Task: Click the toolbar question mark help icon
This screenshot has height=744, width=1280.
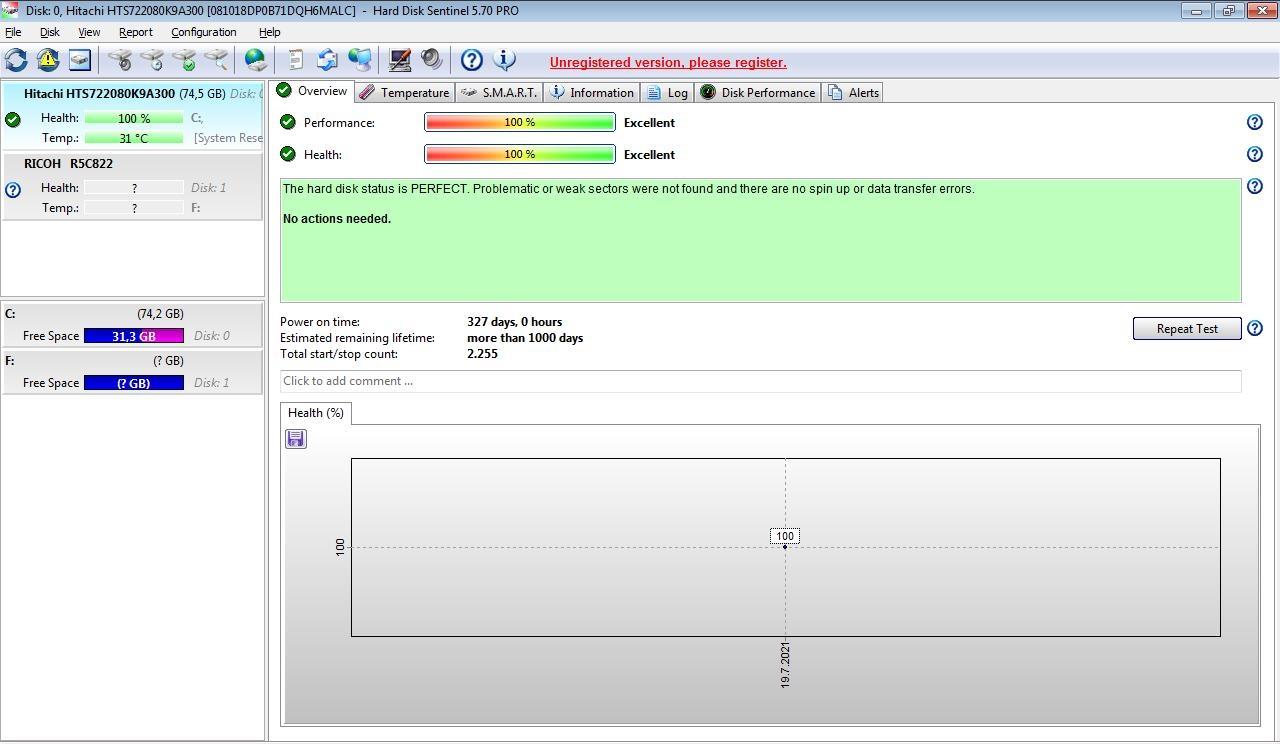Action: [x=471, y=60]
